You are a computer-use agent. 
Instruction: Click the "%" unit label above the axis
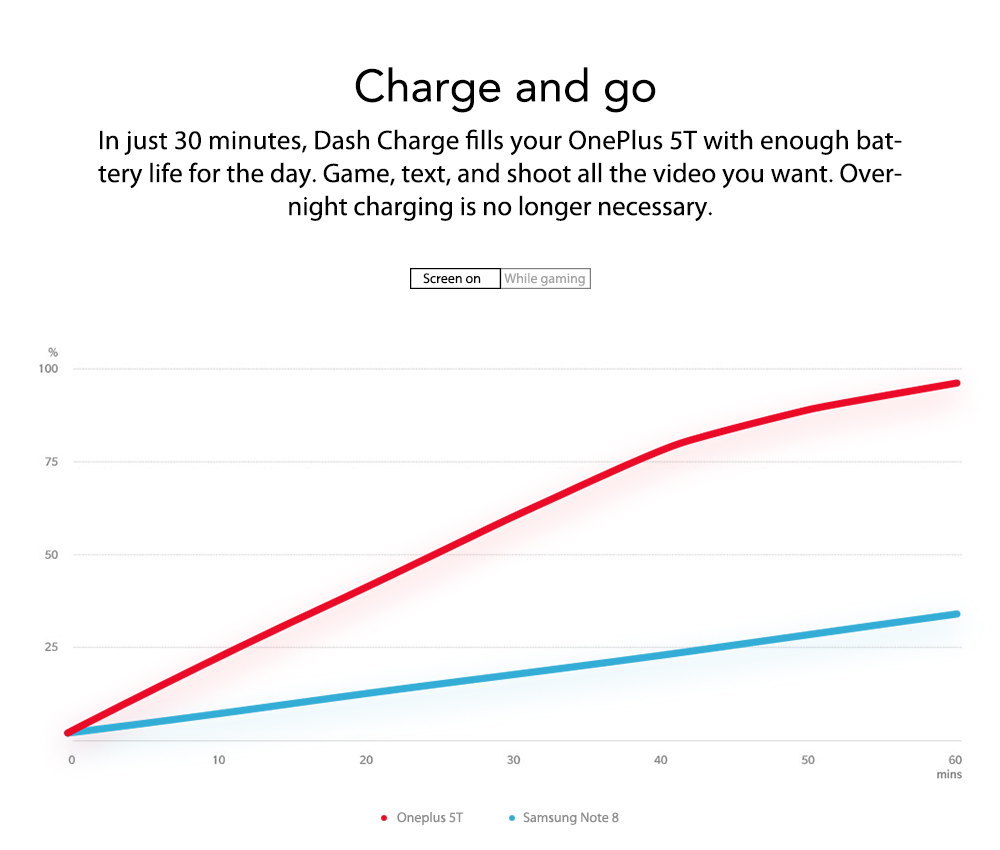pyautogui.click(x=53, y=352)
